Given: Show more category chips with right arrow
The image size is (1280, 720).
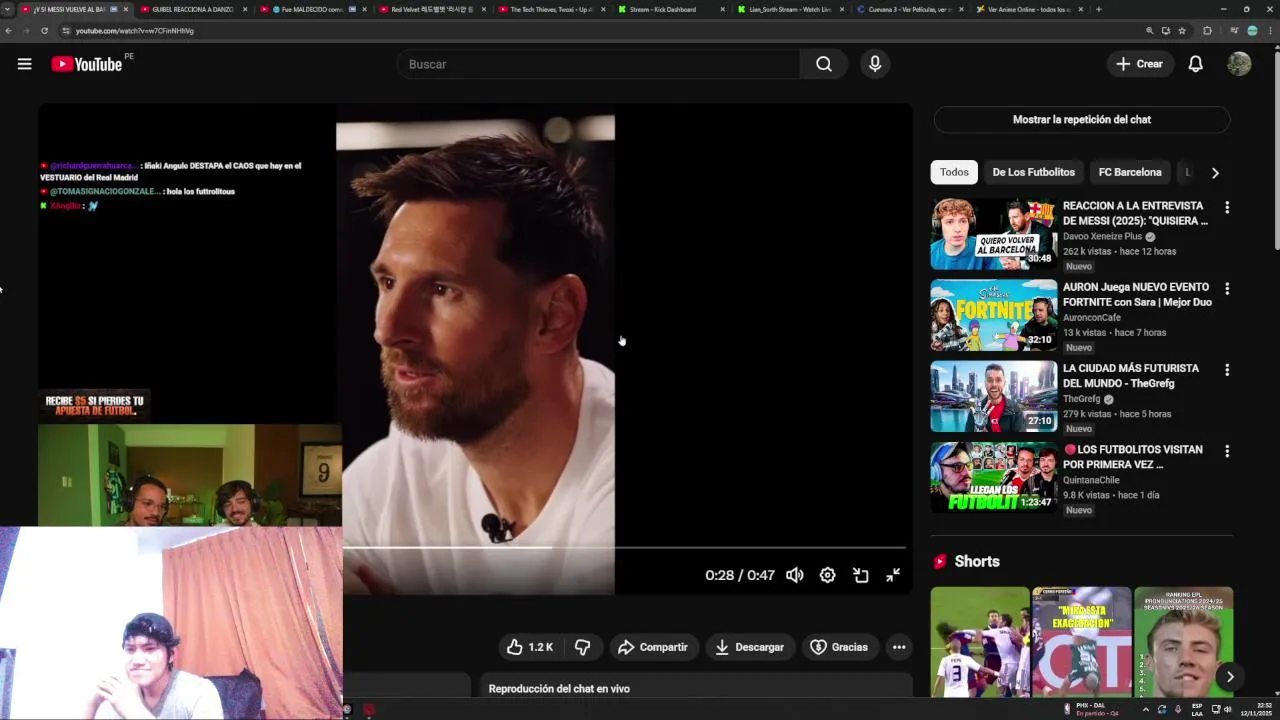Looking at the screenshot, I should 1215,173.
